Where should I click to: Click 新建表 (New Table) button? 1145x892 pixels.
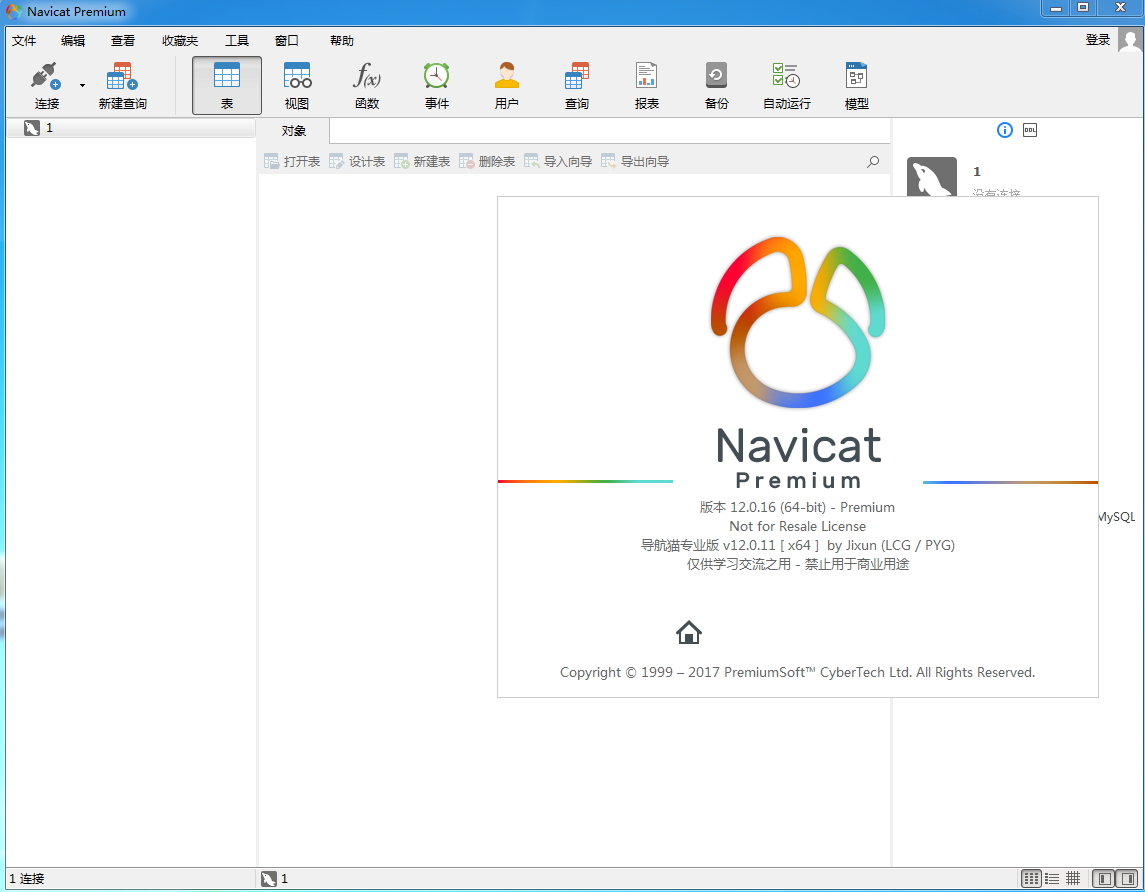[x=422, y=161]
